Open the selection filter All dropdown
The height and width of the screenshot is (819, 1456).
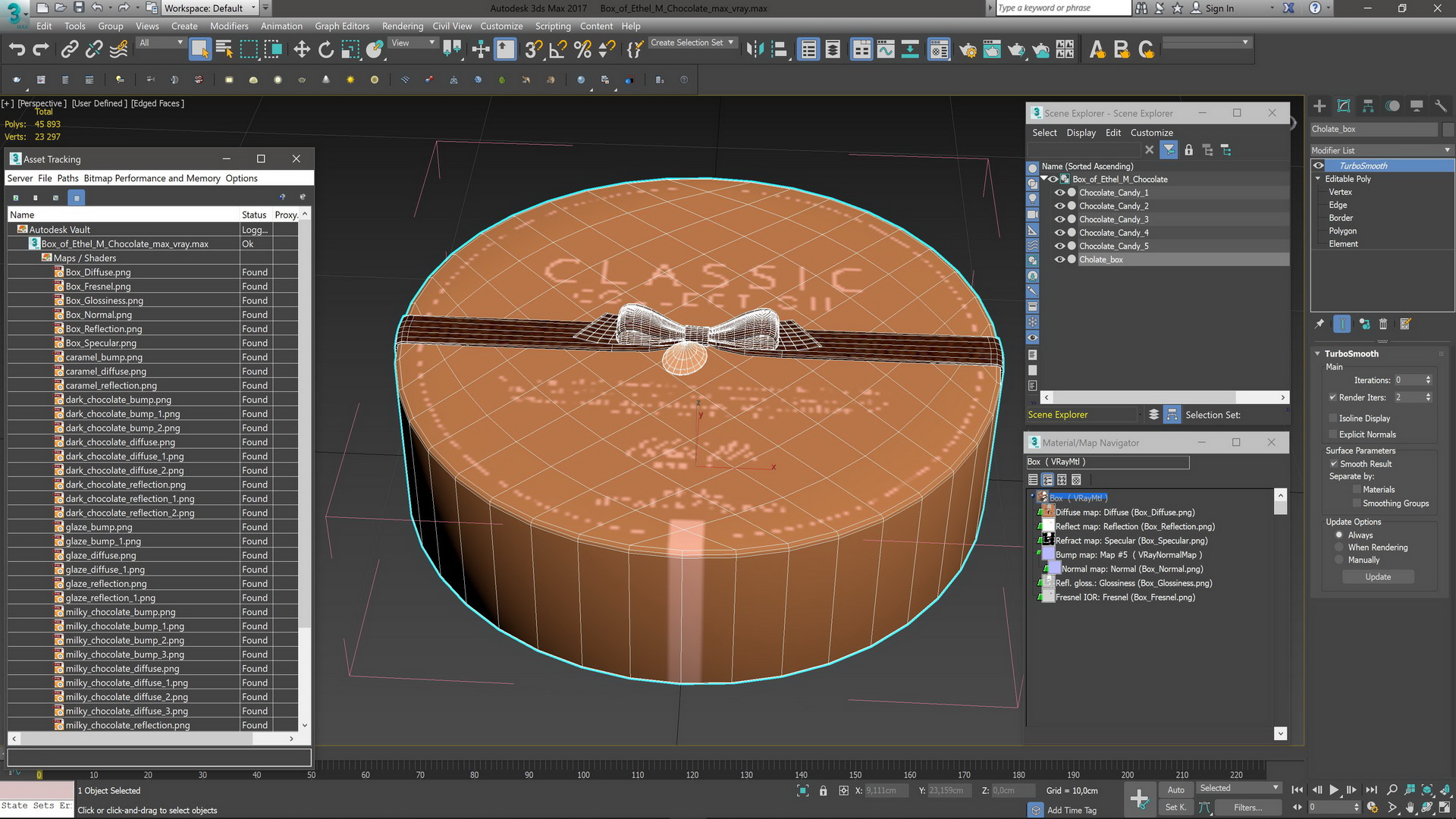(161, 43)
